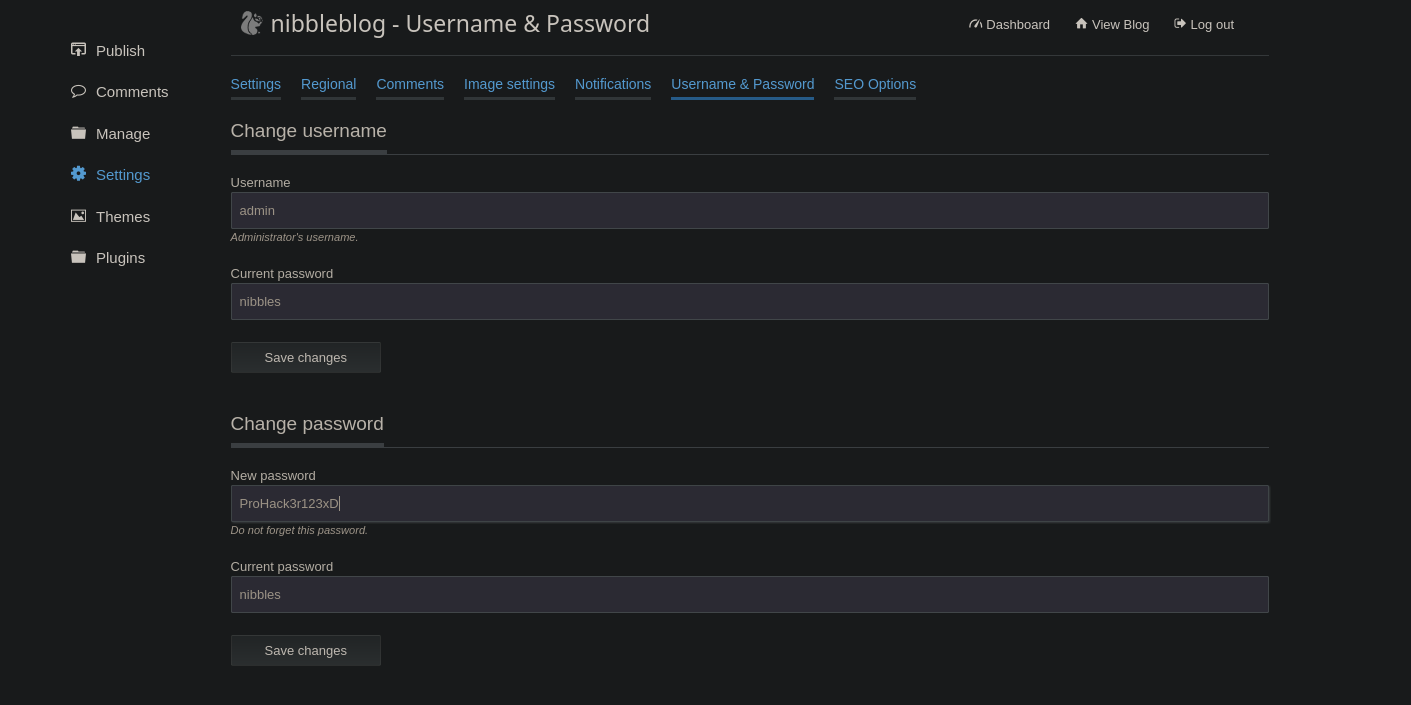1411x705 pixels.
Task: Save changes in the Change password section
Action: (x=305, y=650)
